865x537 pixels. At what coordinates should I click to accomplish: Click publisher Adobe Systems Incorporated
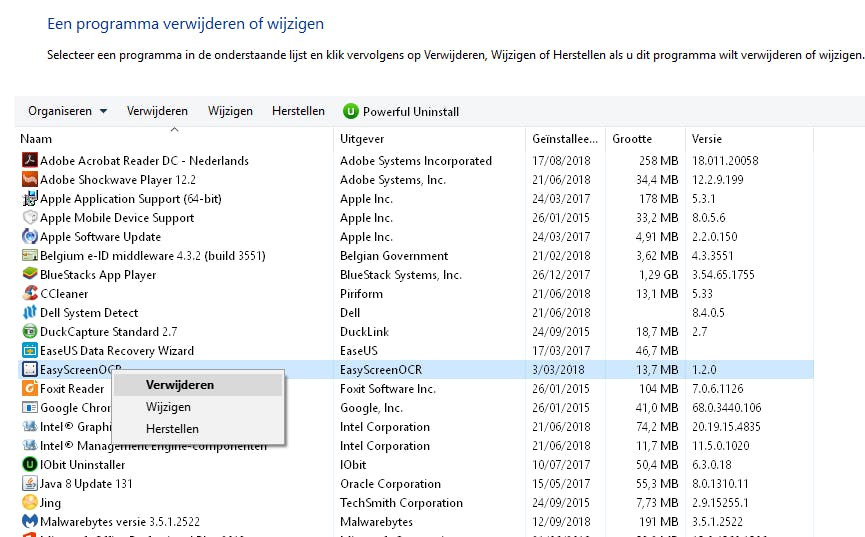point(416,161)
